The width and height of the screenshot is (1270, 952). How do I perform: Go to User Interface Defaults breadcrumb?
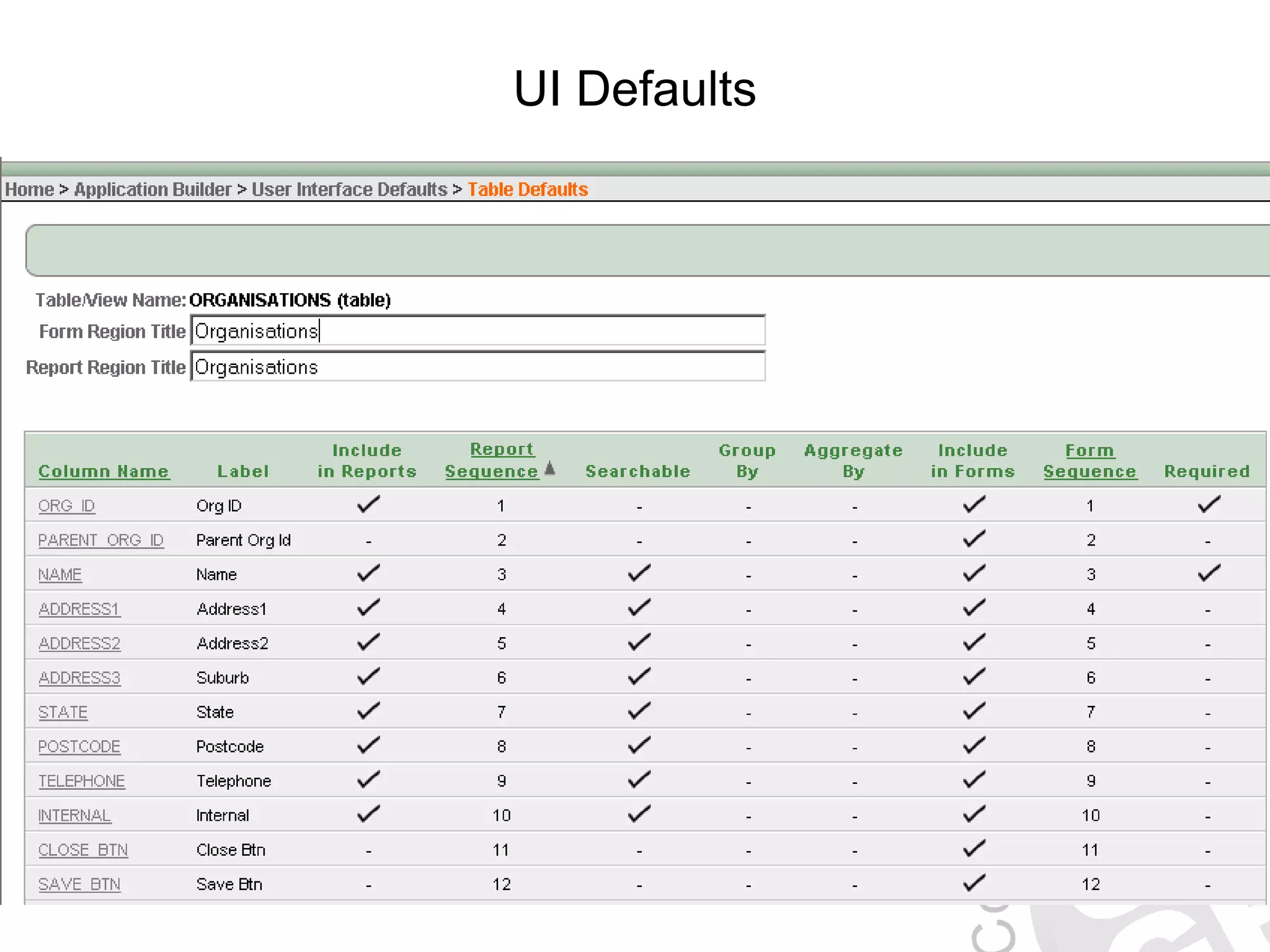[x=349, y=190]
